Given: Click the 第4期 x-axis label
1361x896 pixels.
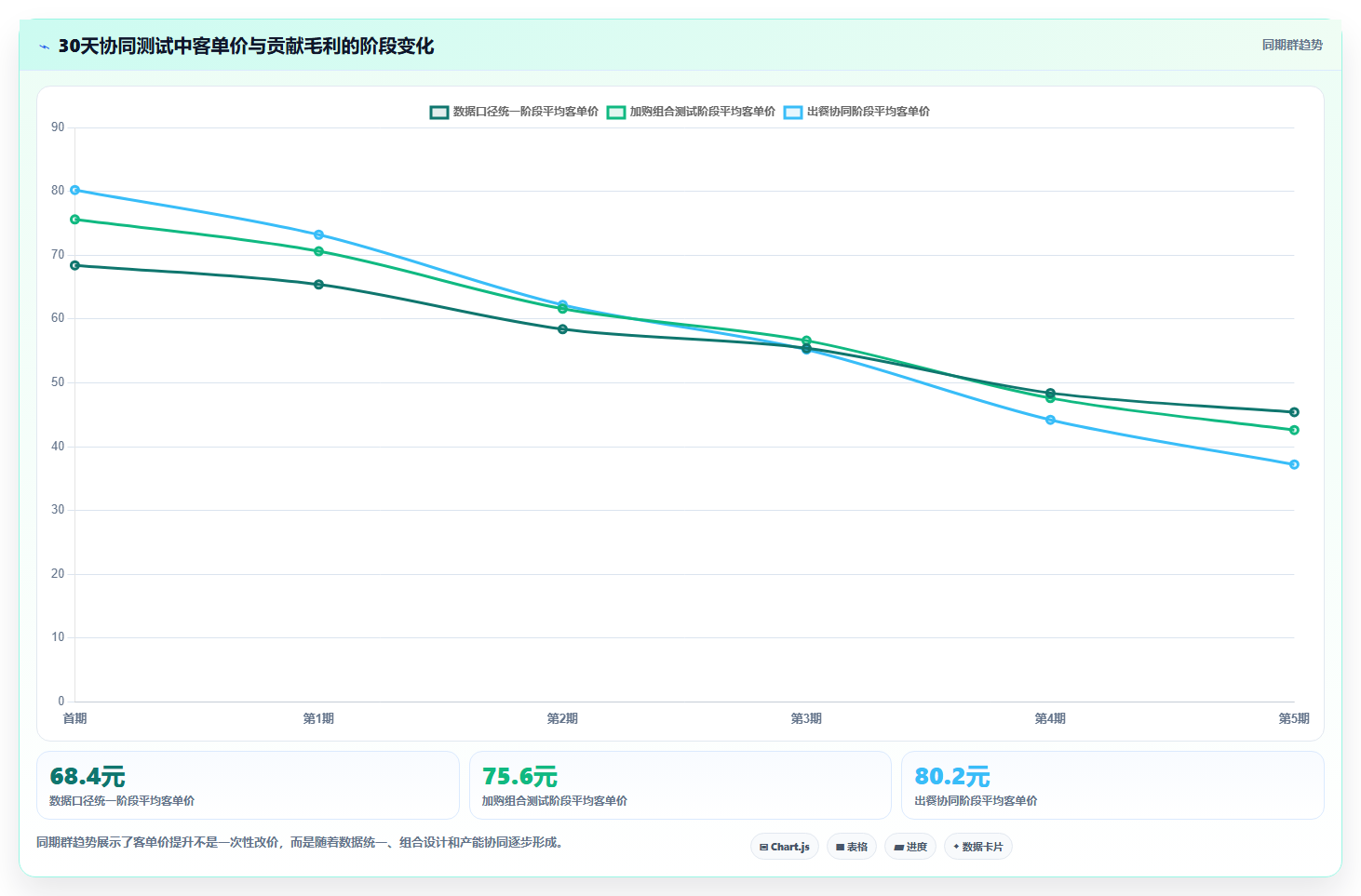Looking at the screenshot, I should 1050,718.
